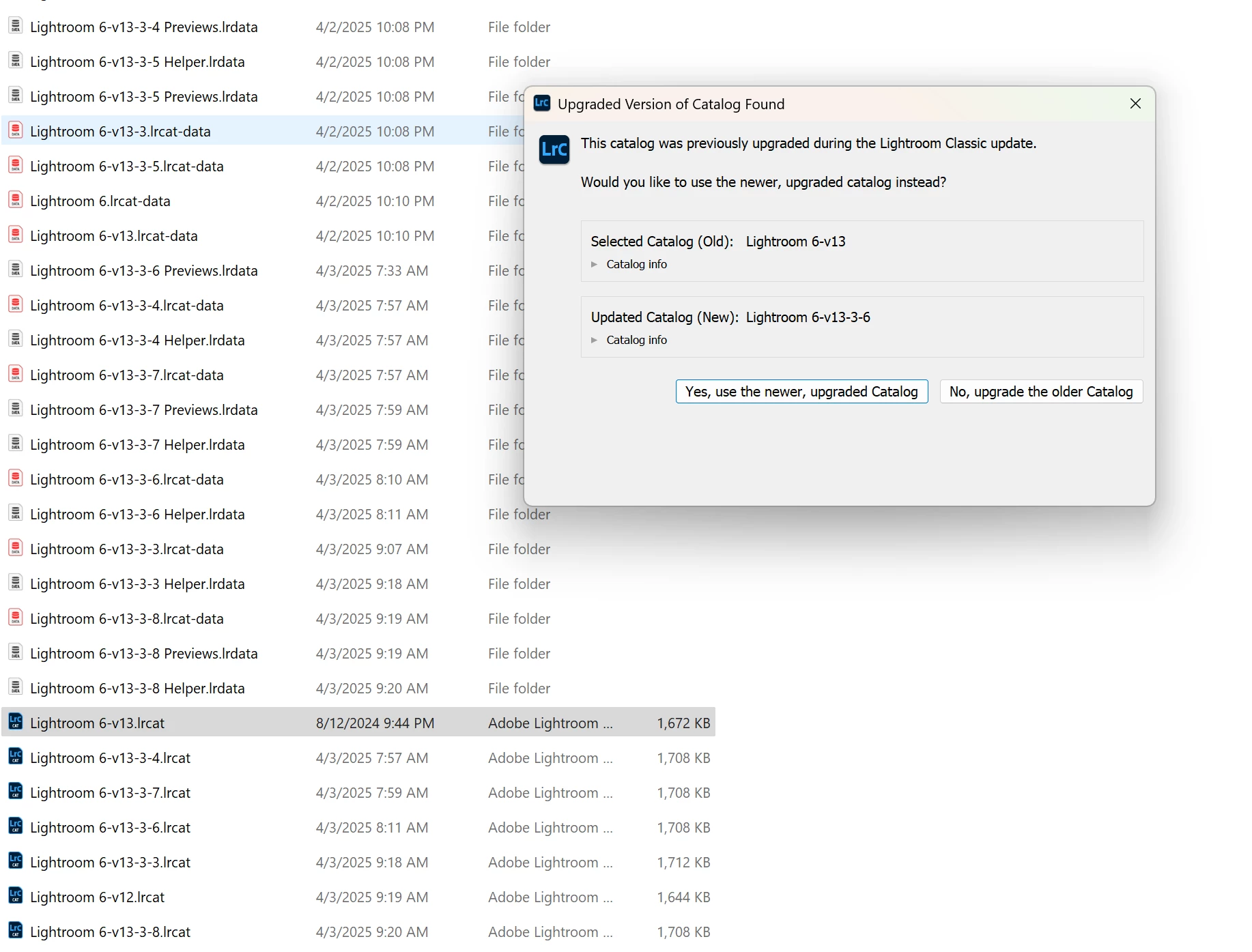Image resolution: width=1252 pixels, height=952 pixels.
Task: Select folder name Lightroom 6-v13.lrcat-data
Action: 114,236
